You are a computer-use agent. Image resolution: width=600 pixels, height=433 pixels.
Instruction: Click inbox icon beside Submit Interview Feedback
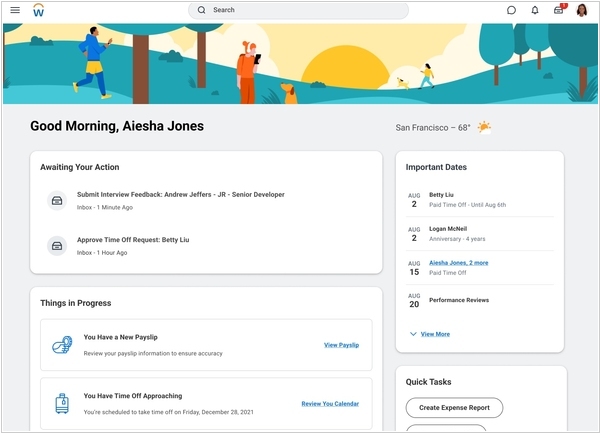(58, 201)
